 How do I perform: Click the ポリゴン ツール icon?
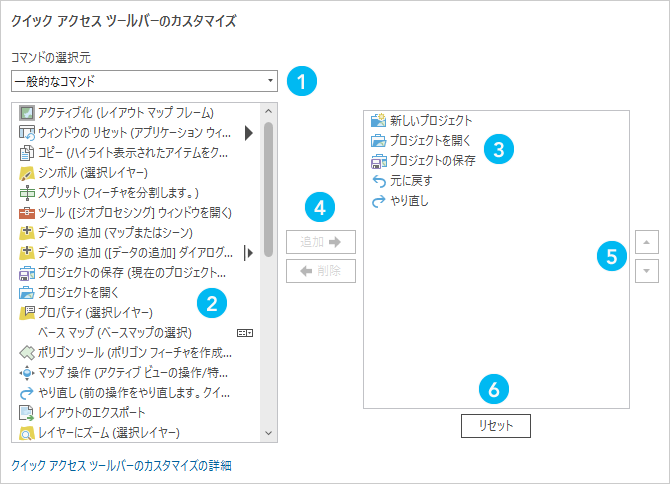[27, 352]
